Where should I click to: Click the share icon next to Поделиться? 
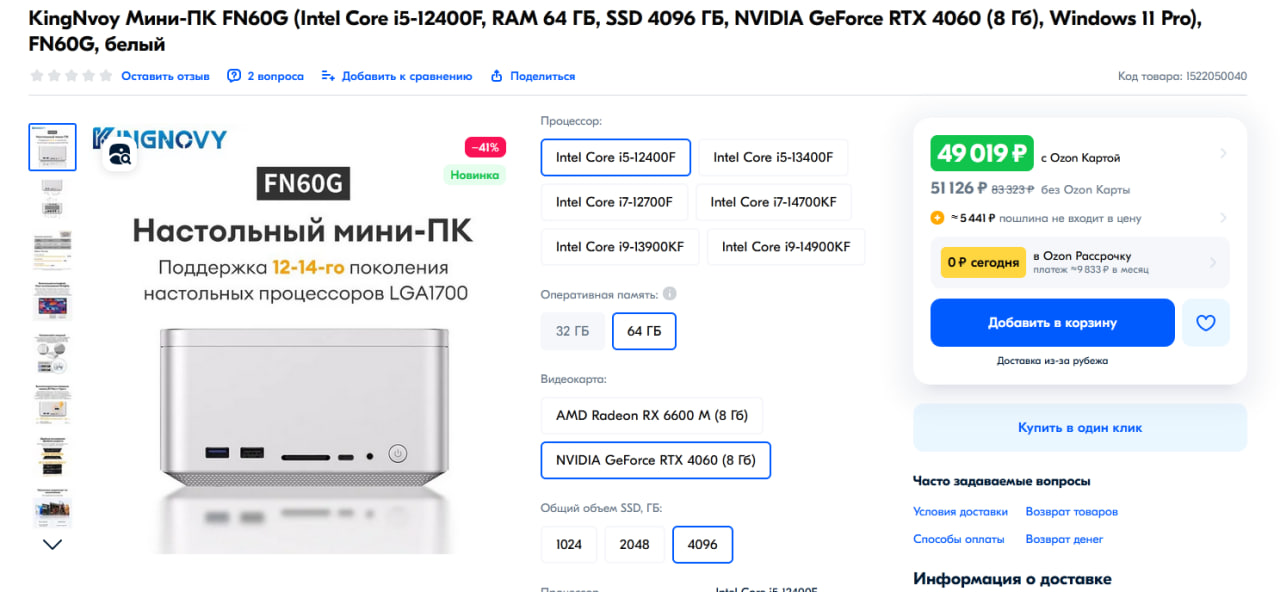click(496, 76)
